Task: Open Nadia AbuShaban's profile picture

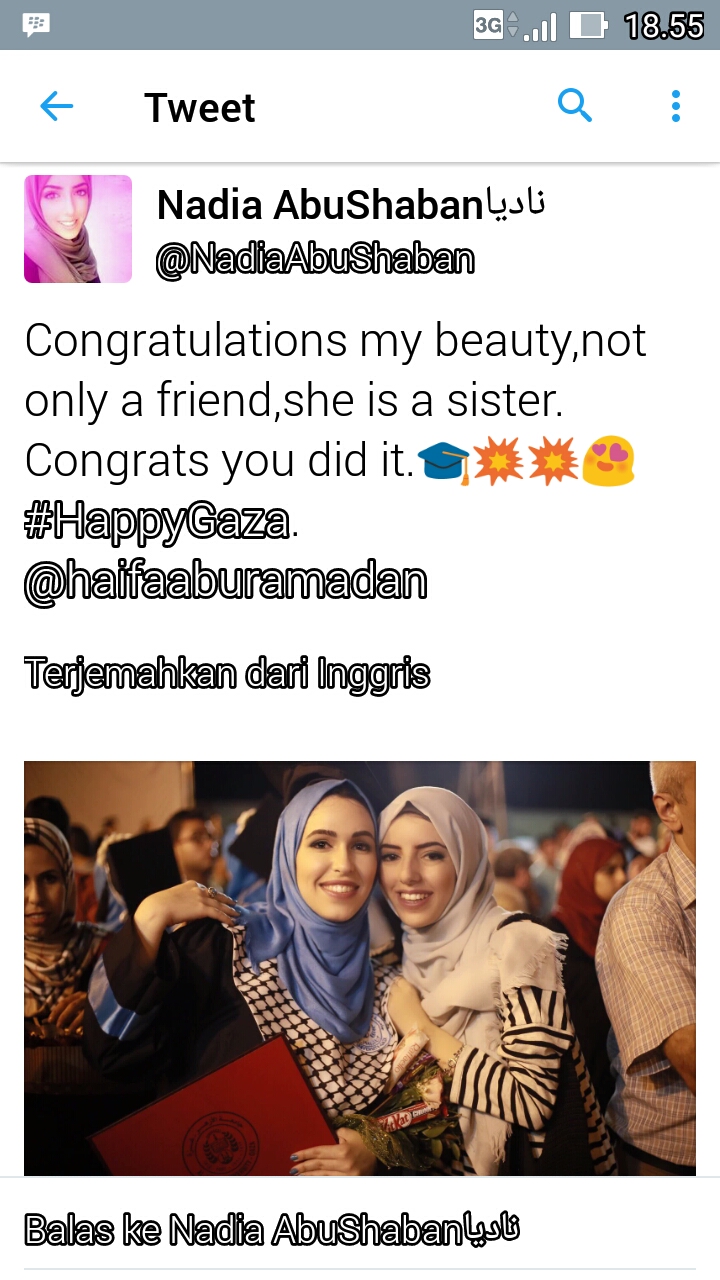Action: [78, 229]
